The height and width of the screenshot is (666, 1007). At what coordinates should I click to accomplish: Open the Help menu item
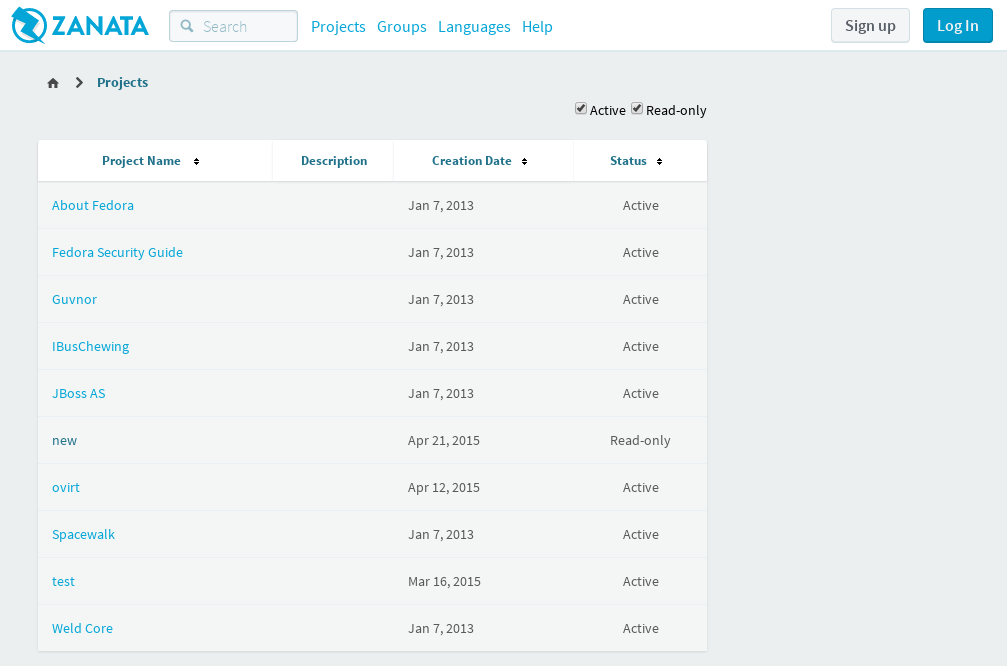coord(537,27)
